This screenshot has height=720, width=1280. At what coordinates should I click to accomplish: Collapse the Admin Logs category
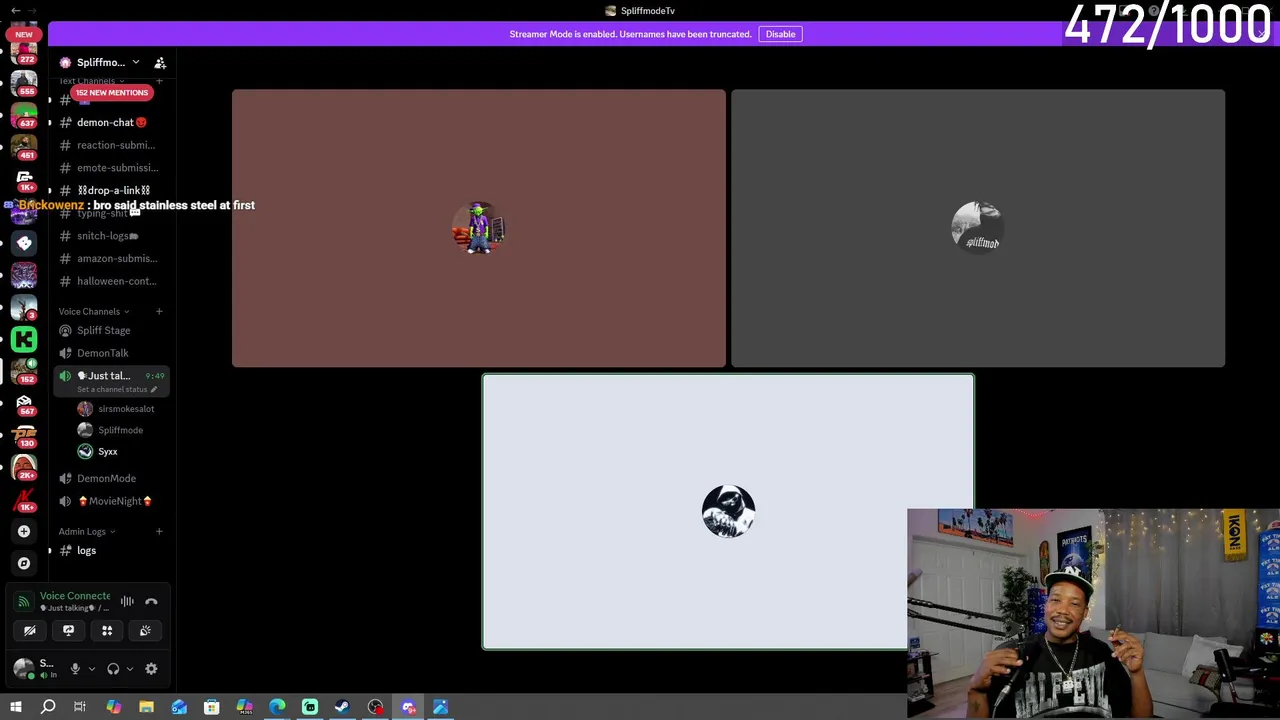86,531
